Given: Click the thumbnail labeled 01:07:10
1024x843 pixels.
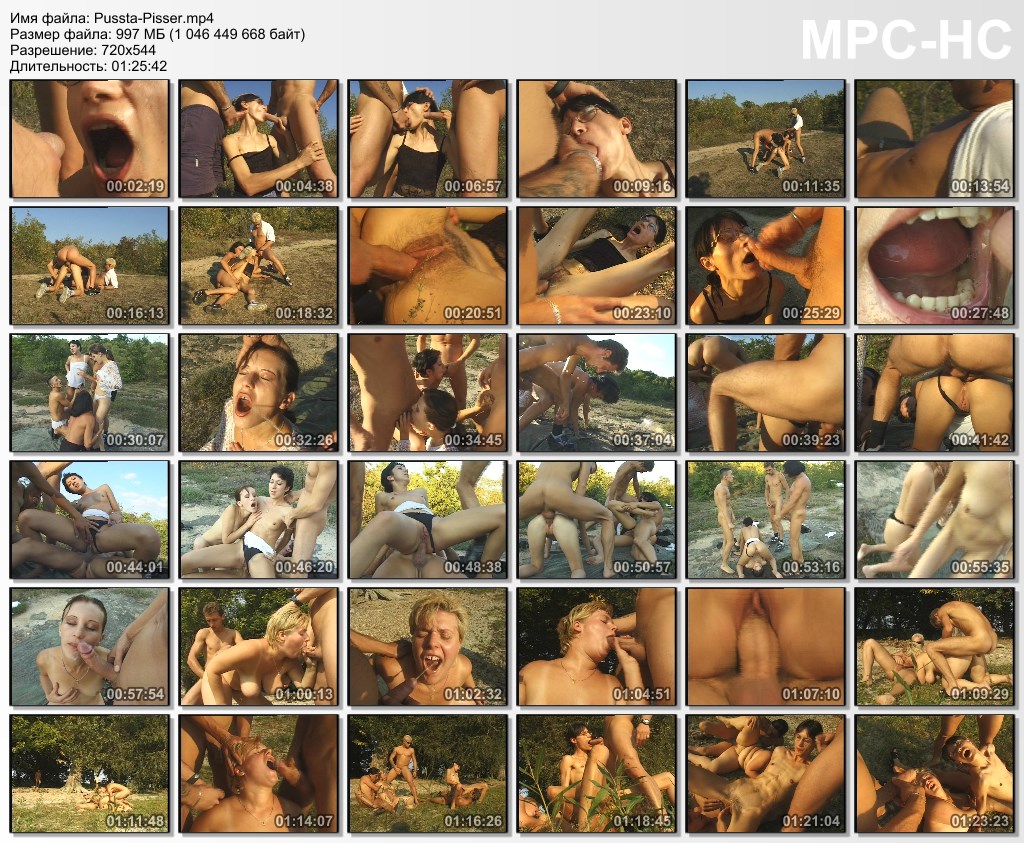Looking at the screenshot, I should pos(765,646).
